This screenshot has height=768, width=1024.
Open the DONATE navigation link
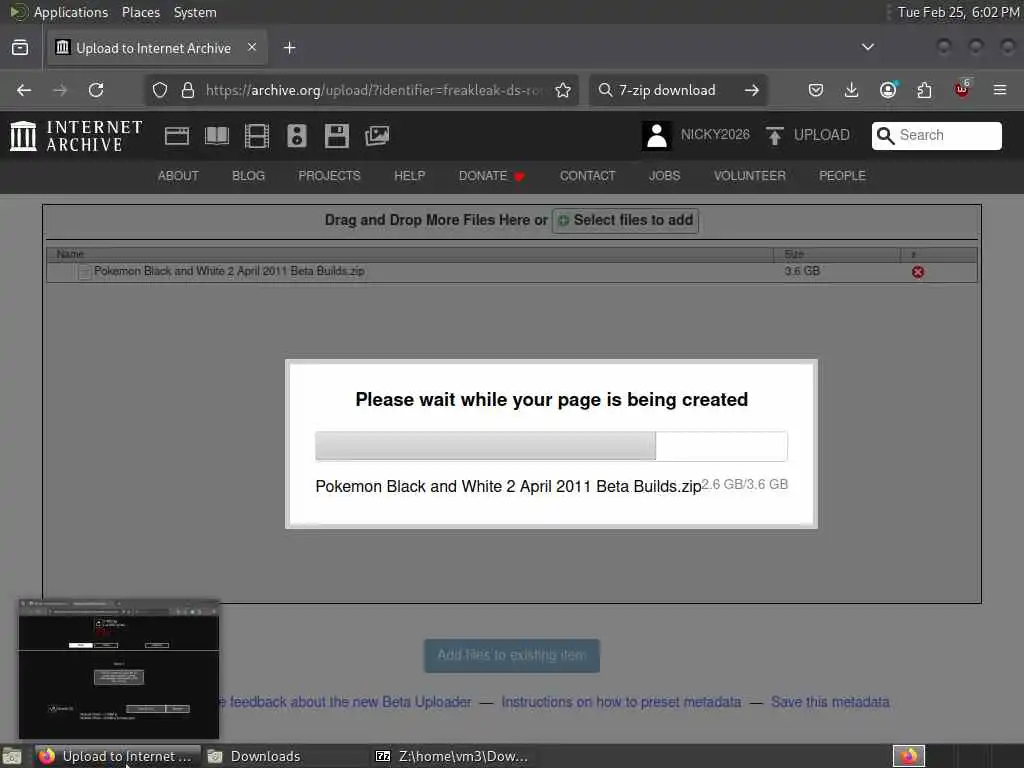[490, 176]
